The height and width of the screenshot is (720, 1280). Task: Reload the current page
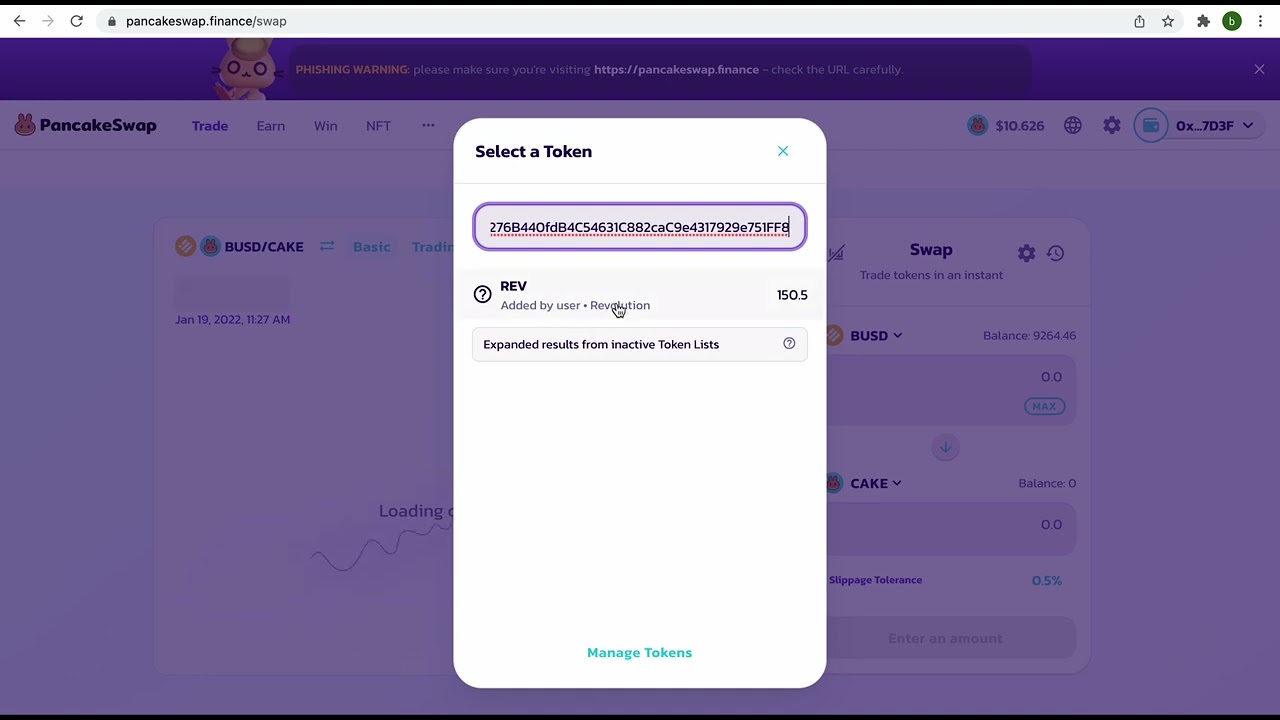coord(76,21)
